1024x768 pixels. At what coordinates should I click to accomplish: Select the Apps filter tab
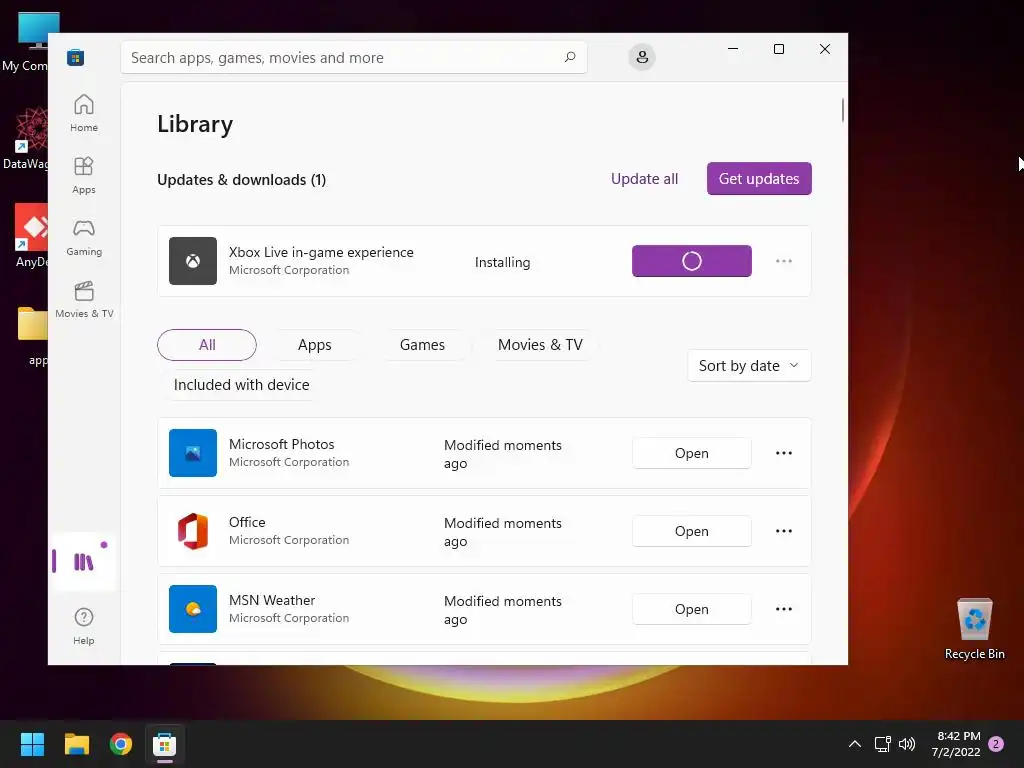[x=315, y=345]
